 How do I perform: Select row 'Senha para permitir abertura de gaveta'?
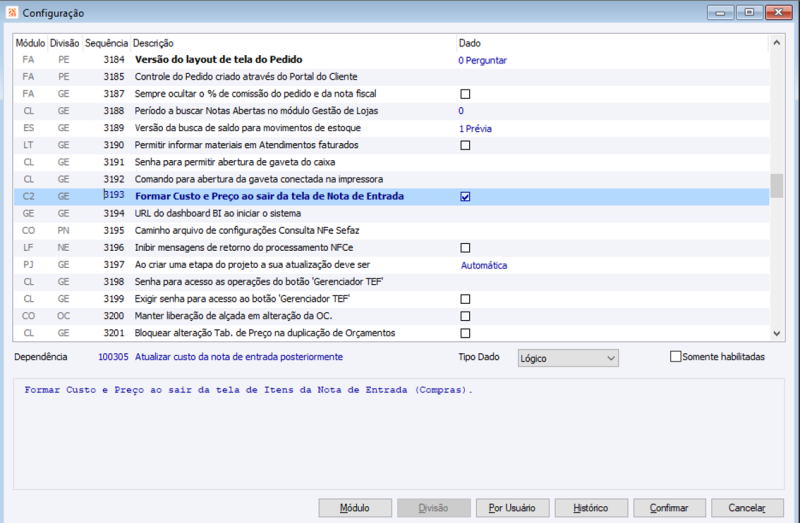tap(391, 162)
